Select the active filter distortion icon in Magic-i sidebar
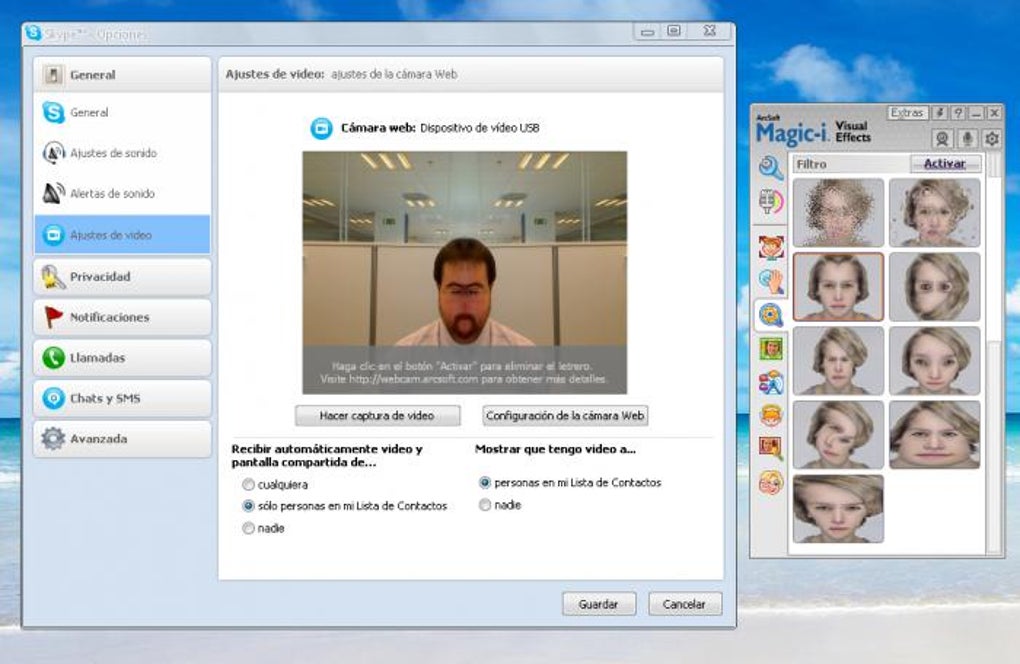This screenshot has height=664, width=1020. coord(771,315)
